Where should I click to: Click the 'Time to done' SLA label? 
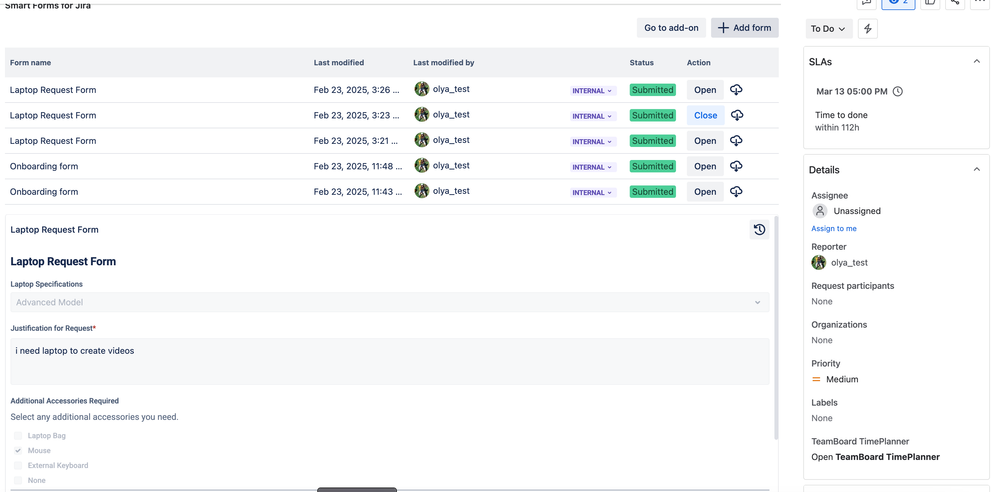[841, 115]
